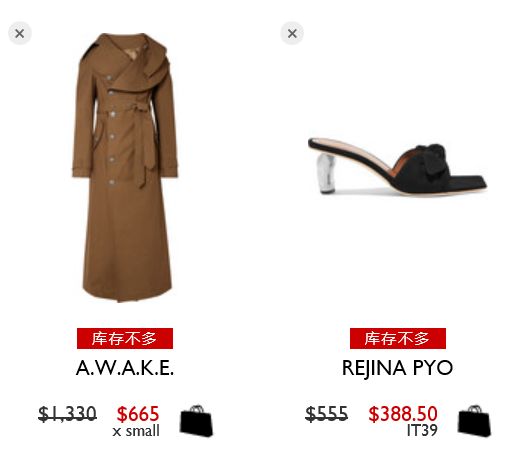The height and width of the screenshot is (451, 509).
Task: Click the crossed-out $555 original price
Action: 327,414
